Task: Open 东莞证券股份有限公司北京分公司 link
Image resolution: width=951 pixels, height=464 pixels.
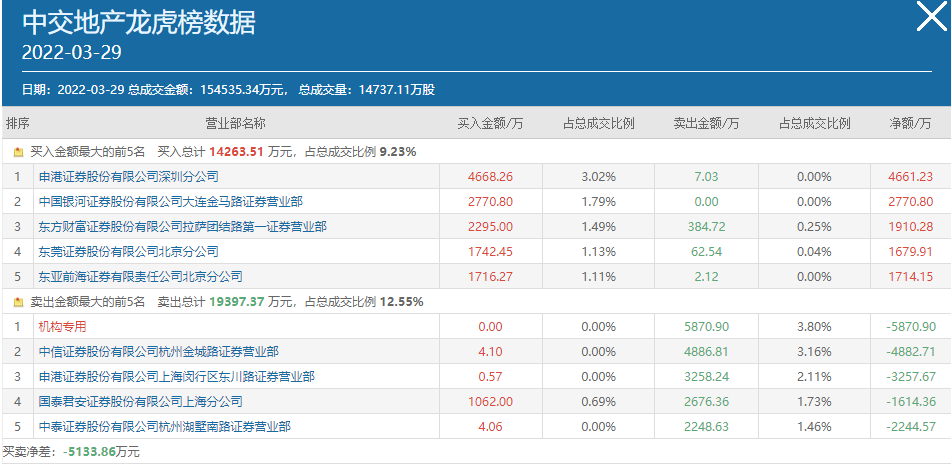Action: (128, 252)
